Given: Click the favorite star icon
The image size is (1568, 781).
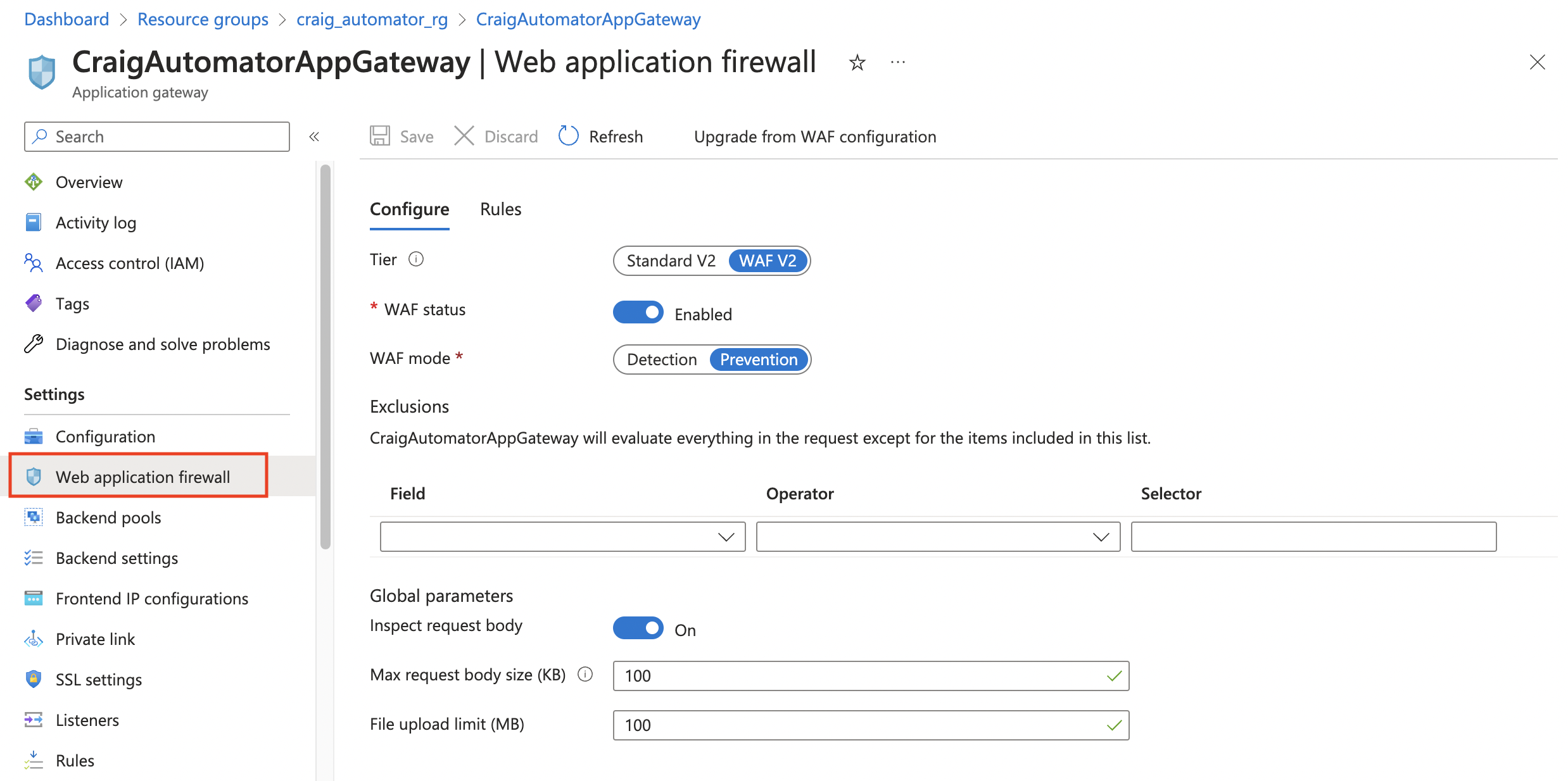Looking at the screenshot, I should (x=857, y=63).
